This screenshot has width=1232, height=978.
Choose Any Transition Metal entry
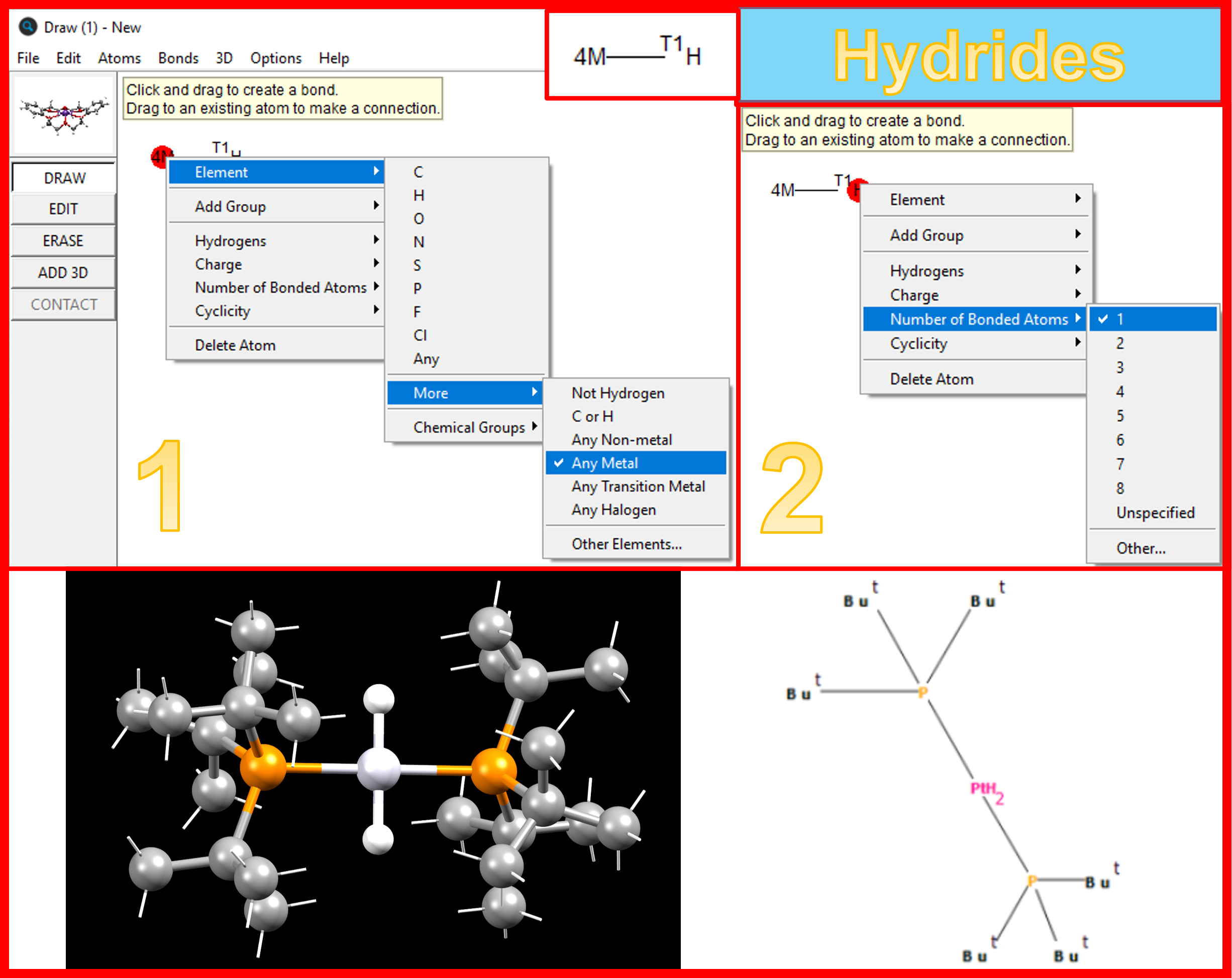click(x=638, y=486)
